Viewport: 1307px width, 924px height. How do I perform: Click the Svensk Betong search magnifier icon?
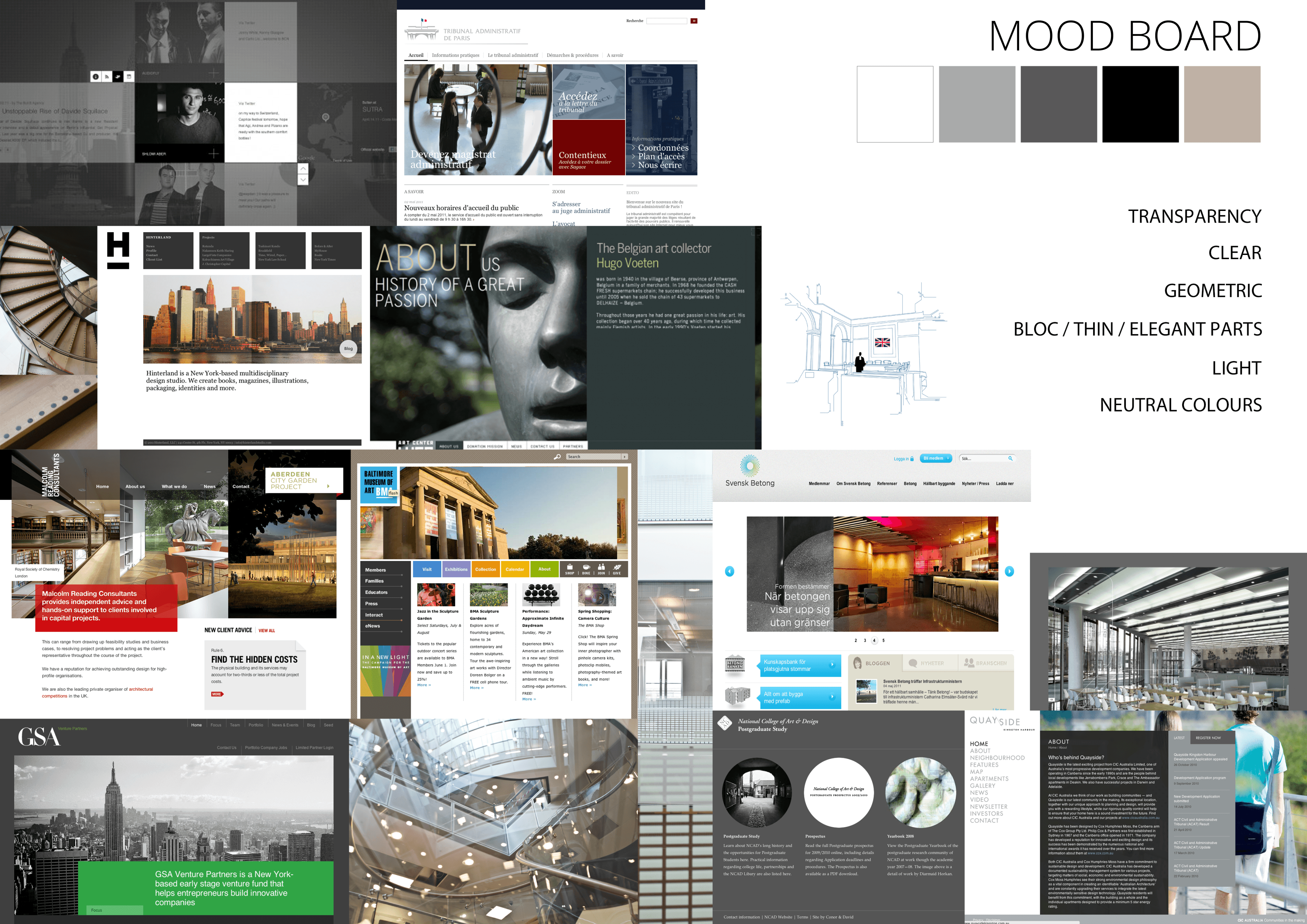[x=1010, y=458]
